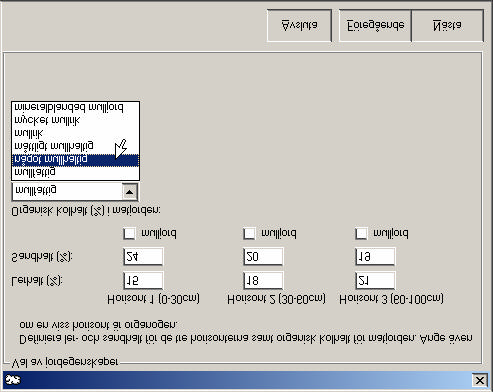Click the 'Sandhalt (%):' label
493x392 pixels.
[x=42, y=257]
